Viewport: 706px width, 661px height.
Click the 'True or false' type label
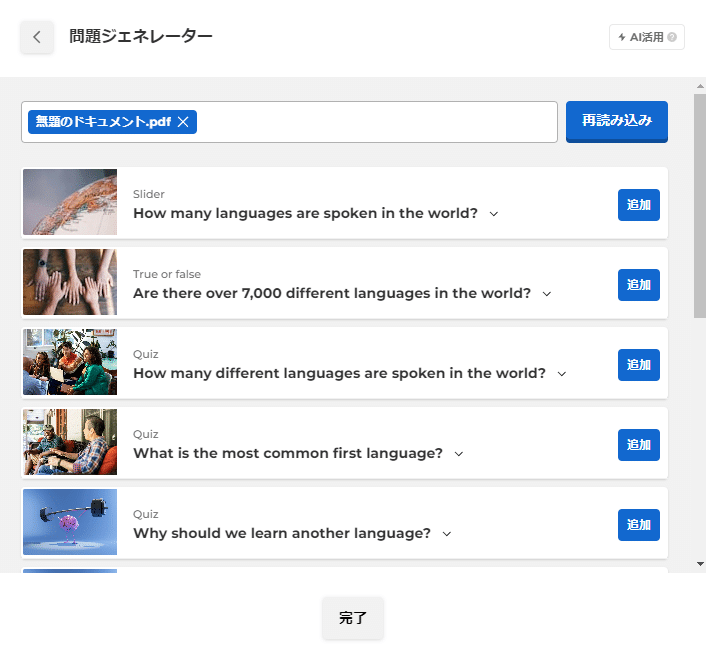click(167, 274)
